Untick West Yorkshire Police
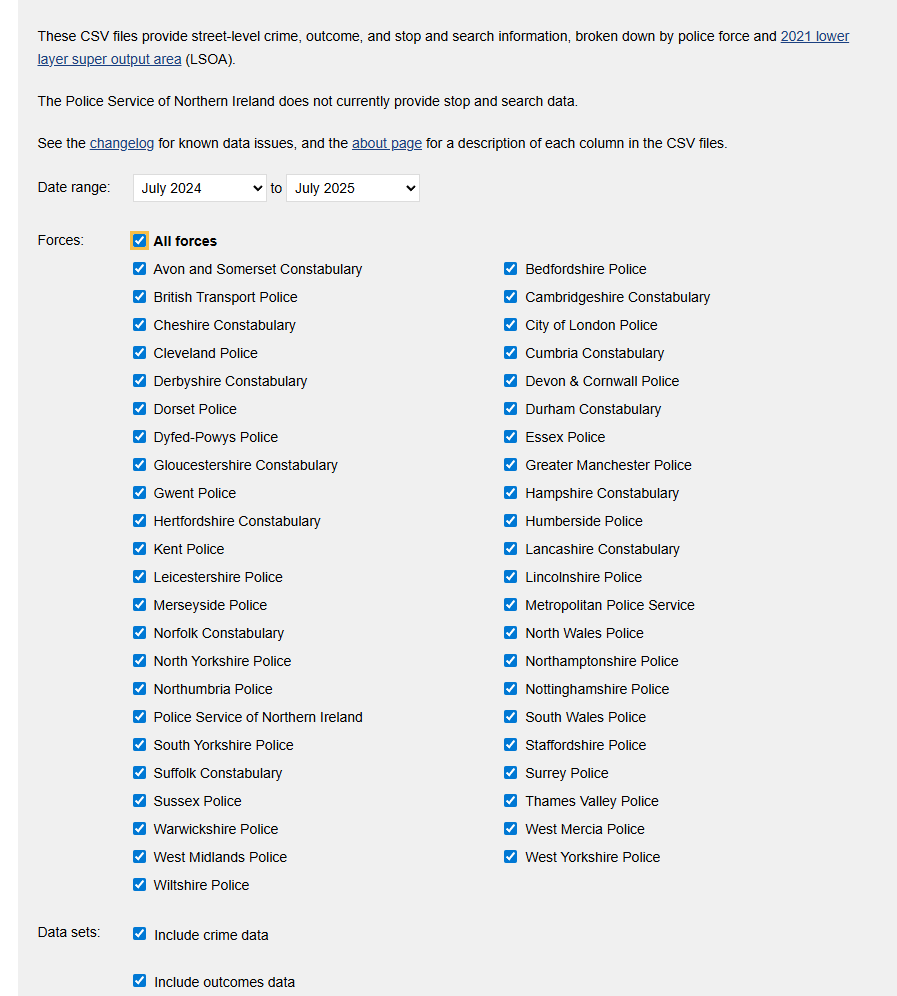897x996 pixels. [511, 857]
